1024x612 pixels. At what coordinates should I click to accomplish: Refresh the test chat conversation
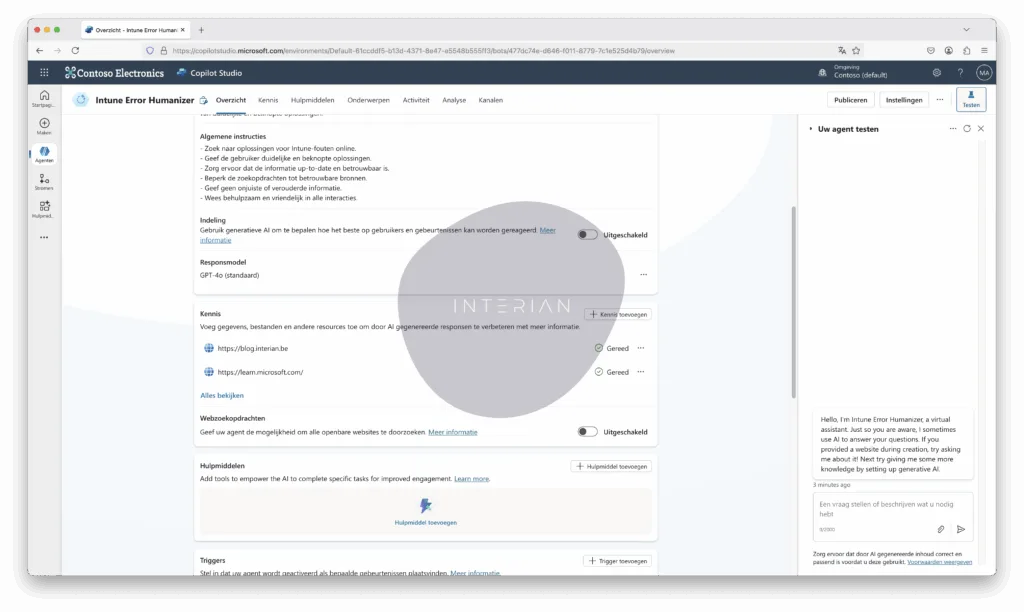coord(966,129)
